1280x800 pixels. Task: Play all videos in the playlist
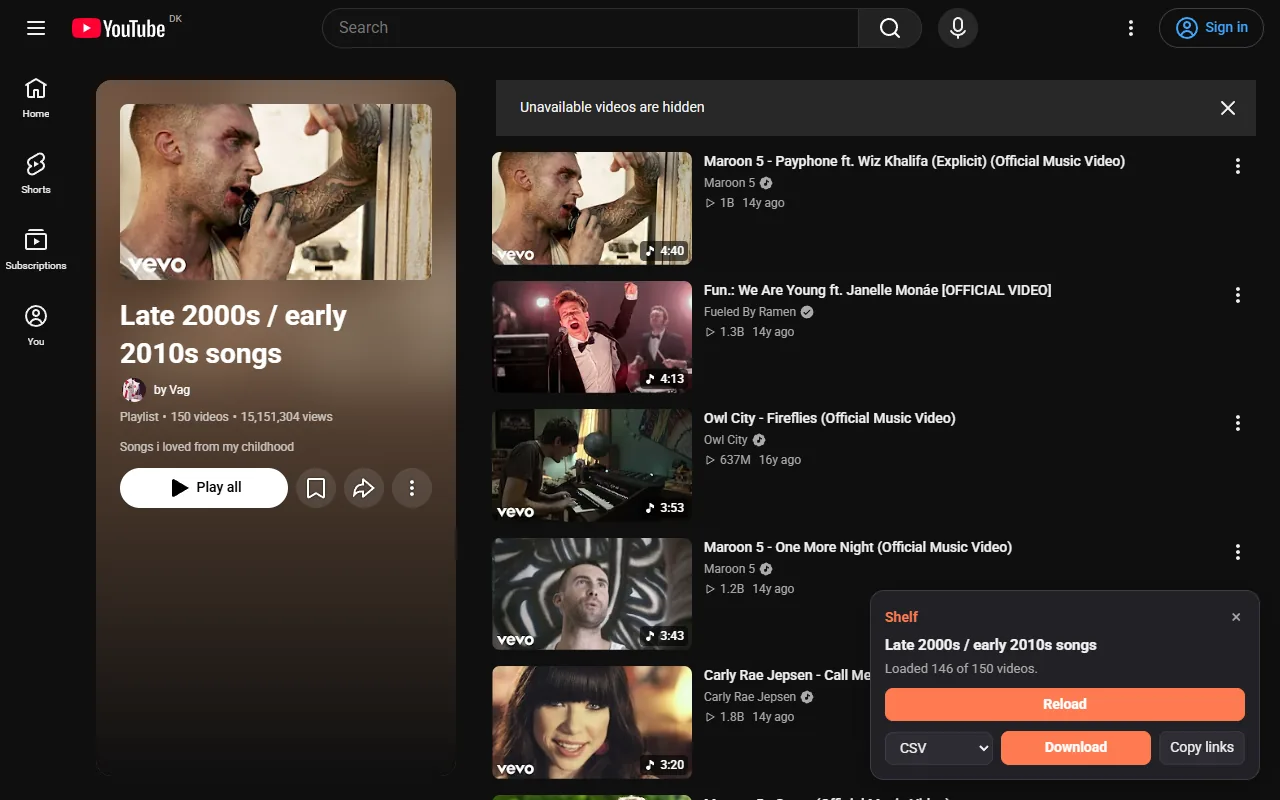(x=204, y=488)
